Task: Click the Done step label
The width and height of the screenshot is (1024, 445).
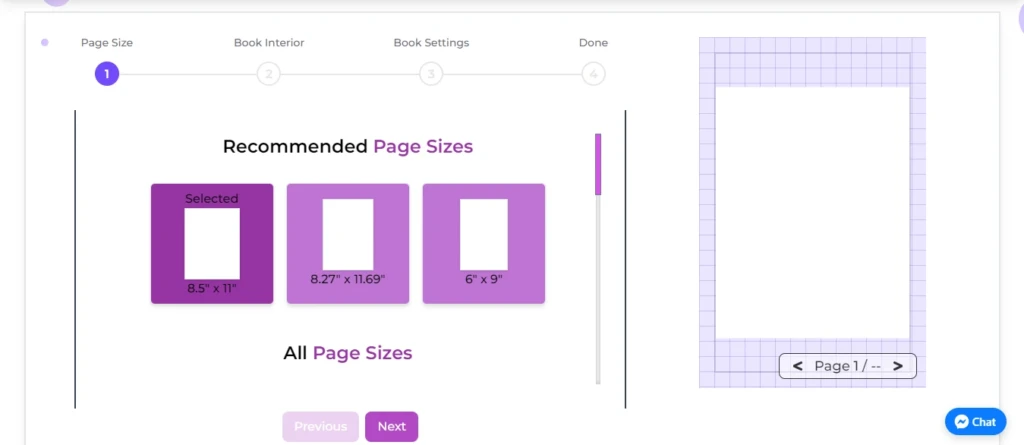Action: click(593, 42)
